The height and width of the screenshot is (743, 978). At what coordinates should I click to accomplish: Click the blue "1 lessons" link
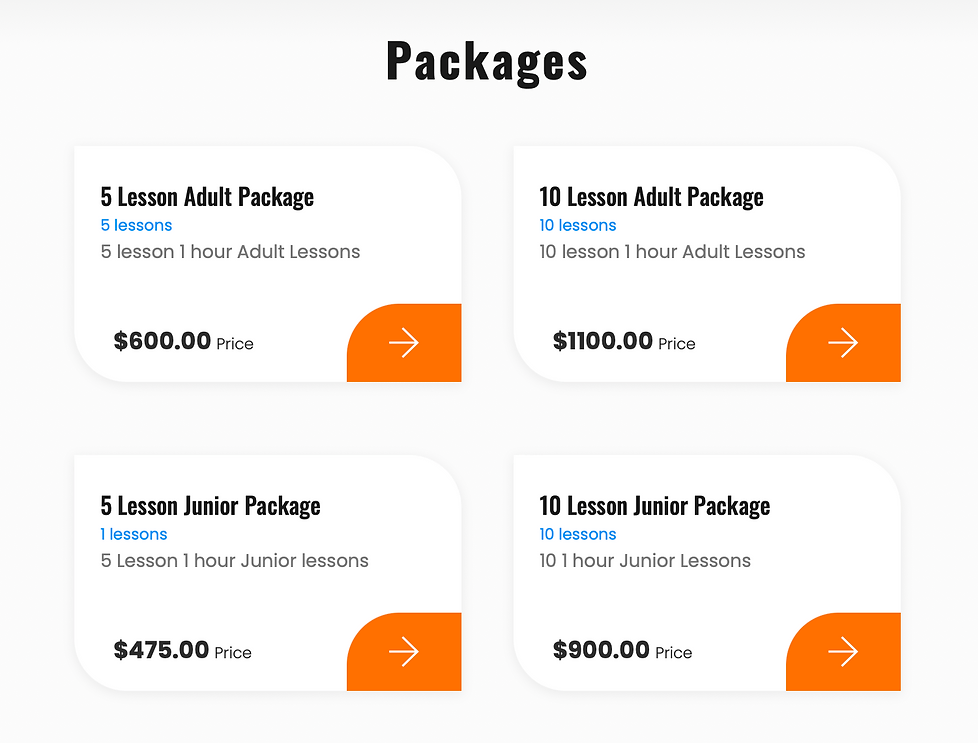[134, 534]
